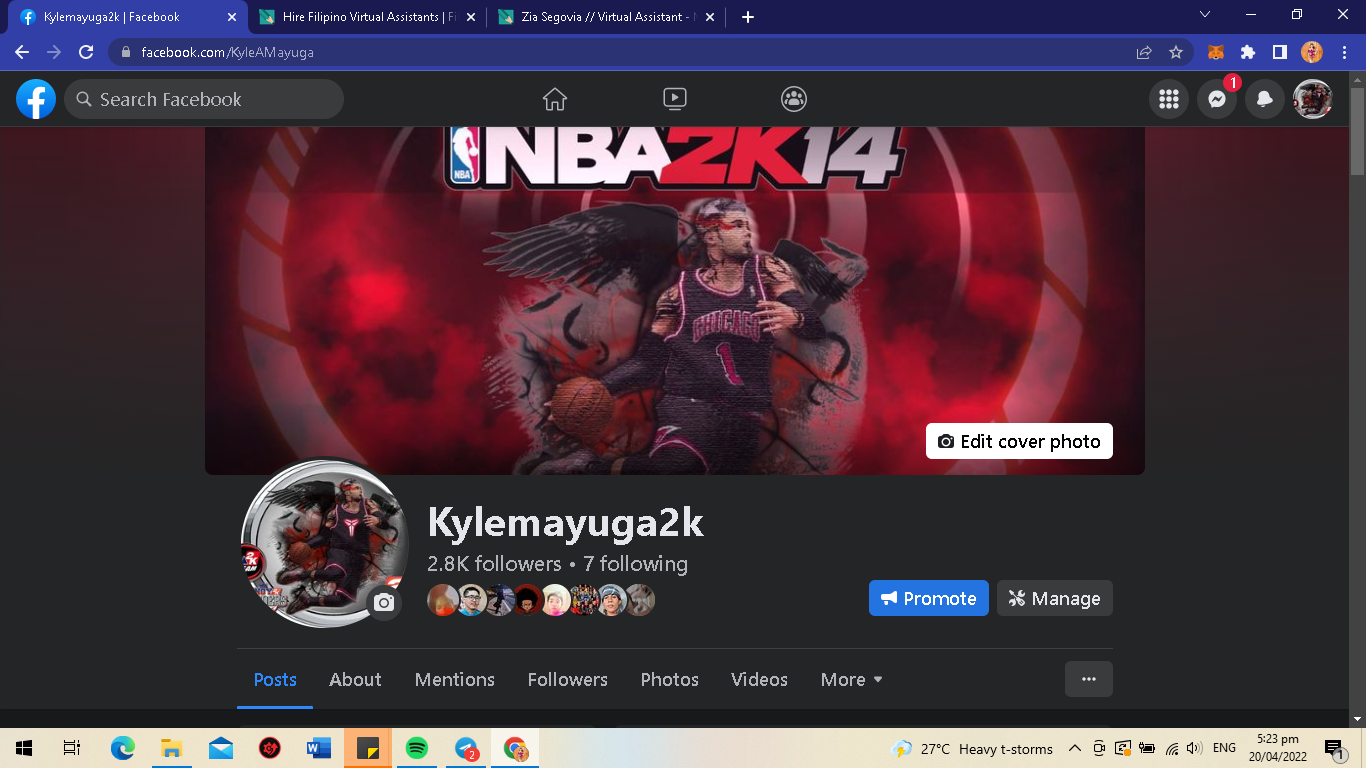Screen dimensions: 1366x768
Task: Open File Explorer from the taskbar
Action: click(172, 748)
